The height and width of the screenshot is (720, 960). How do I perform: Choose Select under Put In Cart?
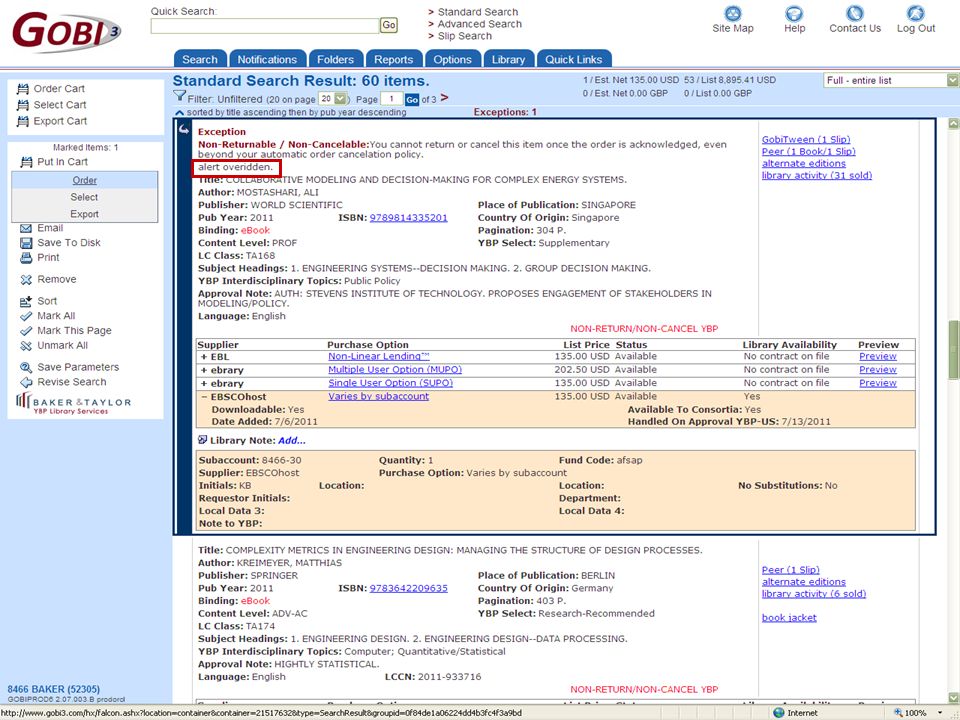coord(84,197)
